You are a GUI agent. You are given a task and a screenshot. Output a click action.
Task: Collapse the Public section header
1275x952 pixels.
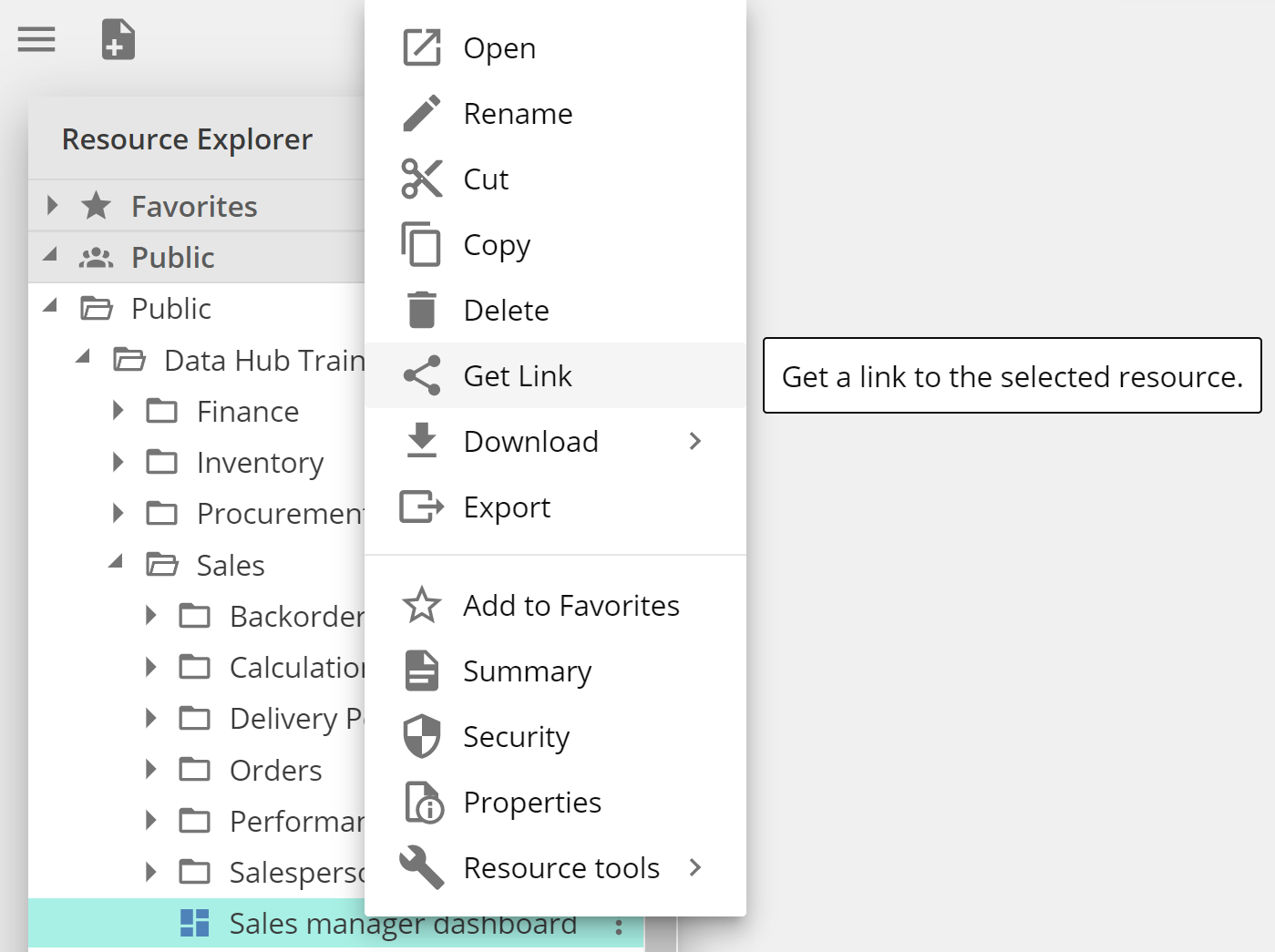50,255
